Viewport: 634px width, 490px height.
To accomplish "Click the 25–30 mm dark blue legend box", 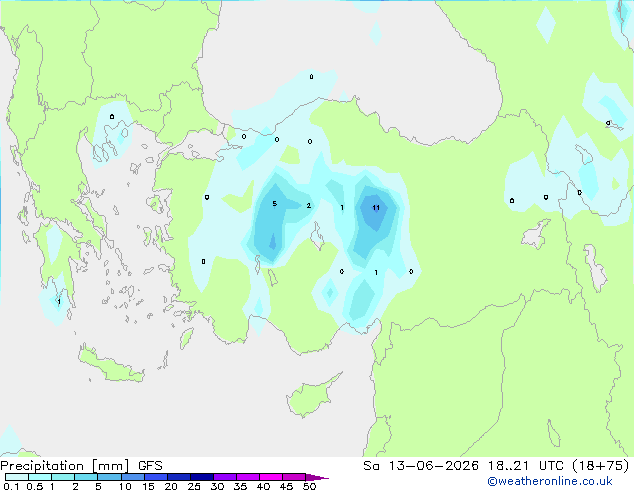I will point(202,477).
